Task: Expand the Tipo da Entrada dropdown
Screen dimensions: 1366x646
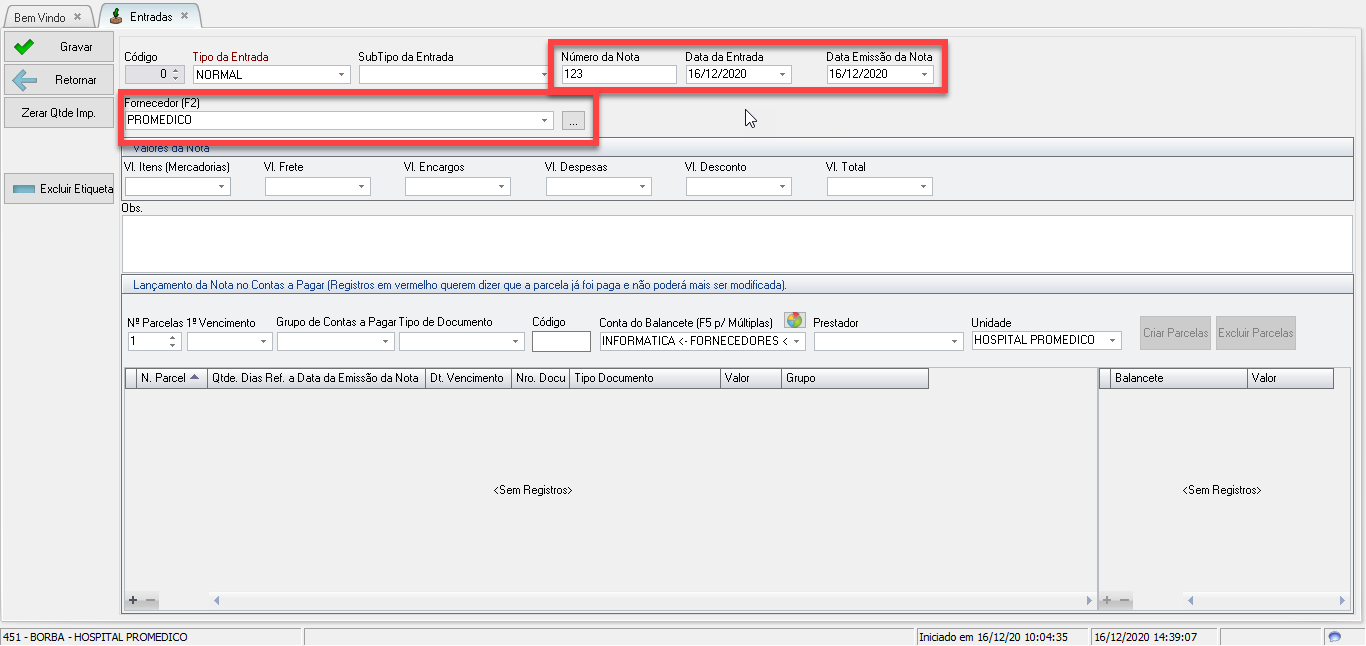Action: [x=341, y=75]
